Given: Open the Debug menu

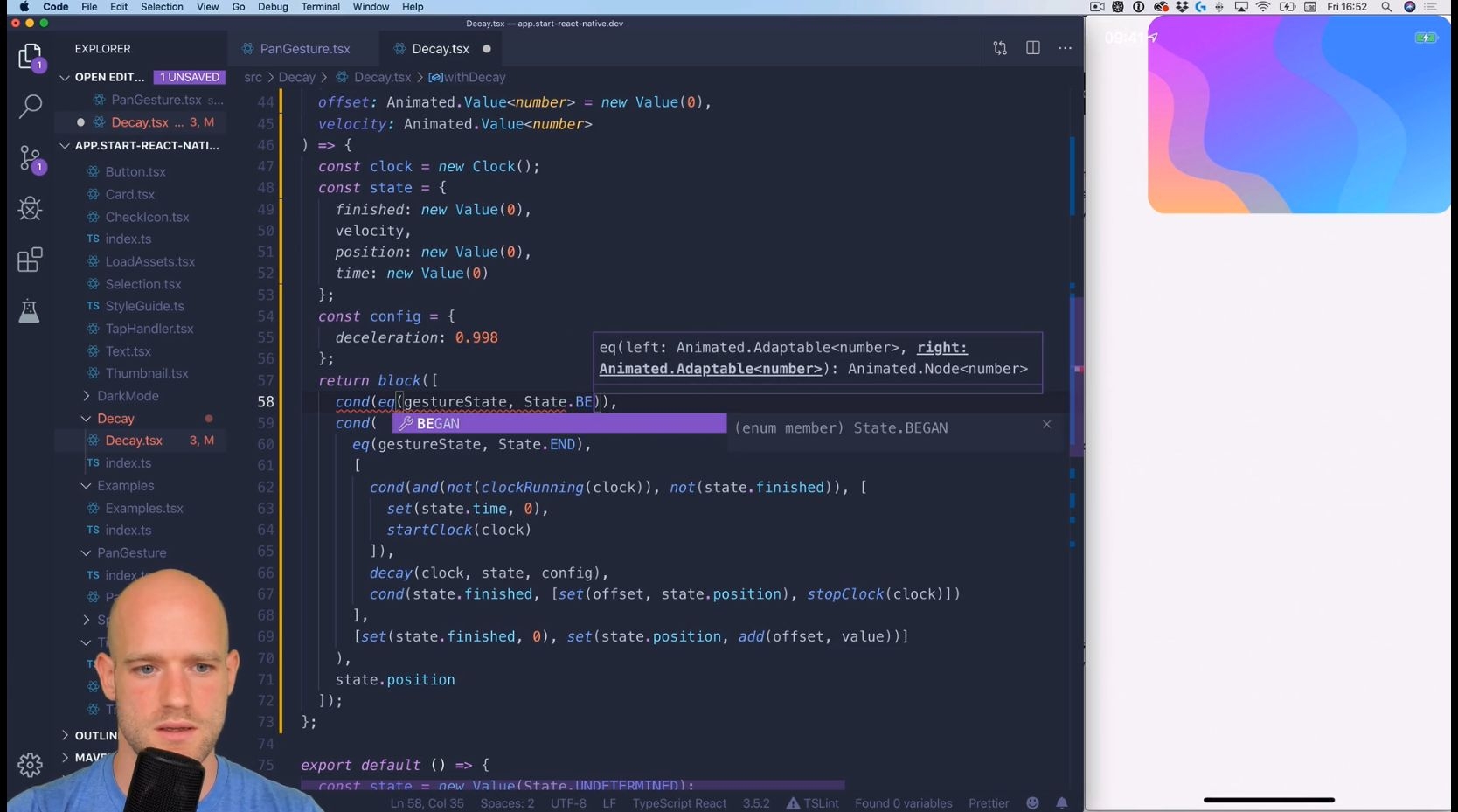Looking at the screenshot, I should pos(273,7).
